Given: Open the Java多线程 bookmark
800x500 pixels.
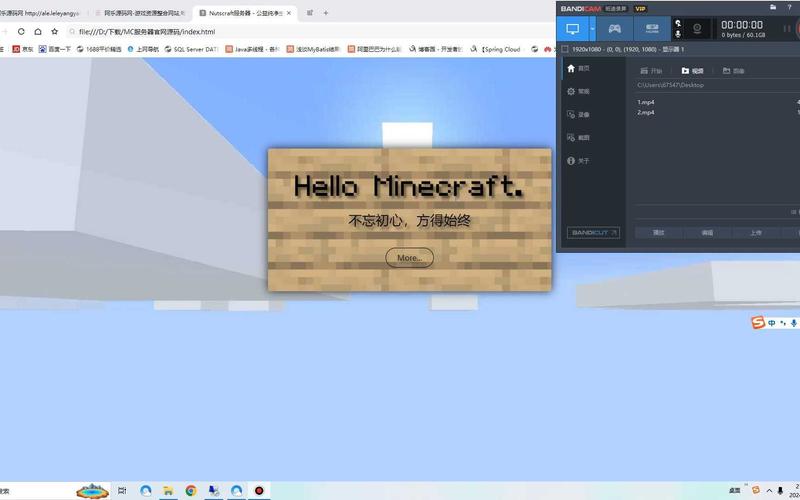Looking at the screenshot, I should click(253, 49).
